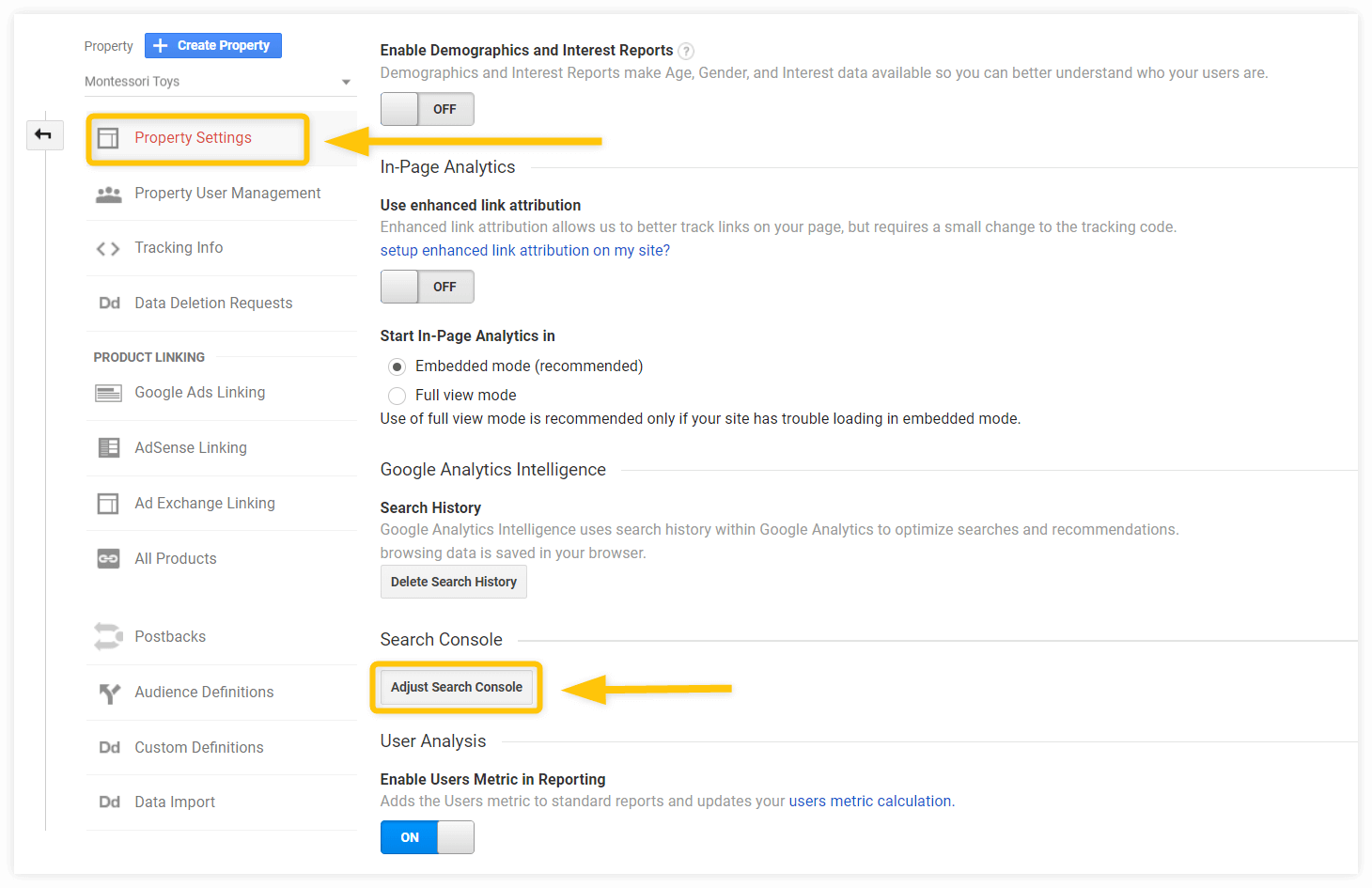1372x888 pixels.
Task: Click the Audience Definitions icon
Action: click(109, 693)
